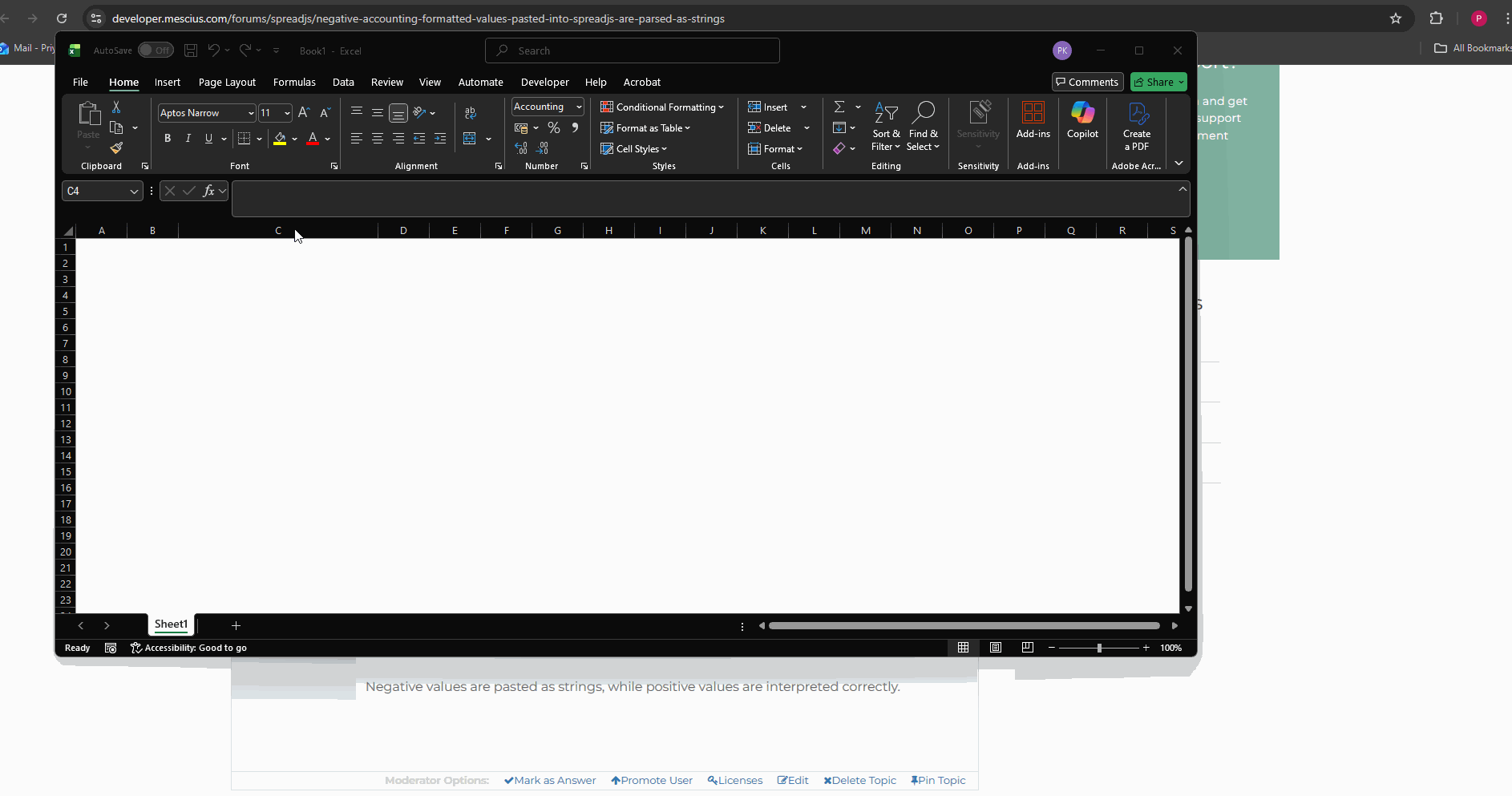Switch to the Formulas tab

click(x=294, y=83)
